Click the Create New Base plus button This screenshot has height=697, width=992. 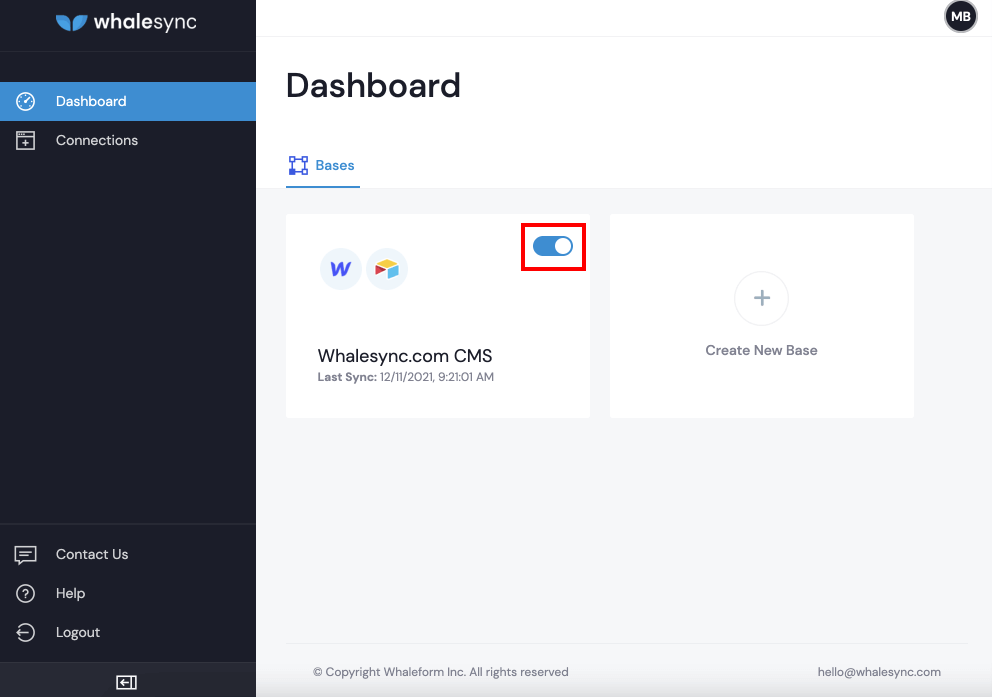(761, 298)
